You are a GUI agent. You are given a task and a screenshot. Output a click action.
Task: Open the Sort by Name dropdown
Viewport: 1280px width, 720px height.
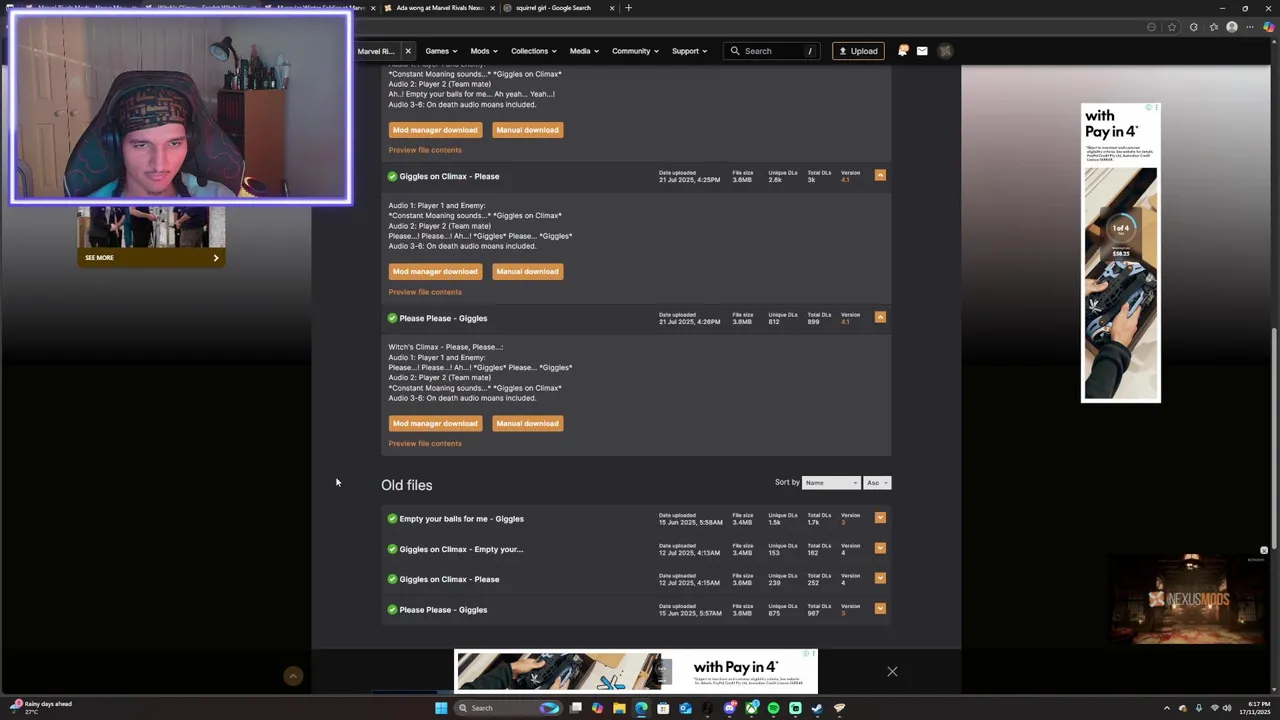click(831, 483)
